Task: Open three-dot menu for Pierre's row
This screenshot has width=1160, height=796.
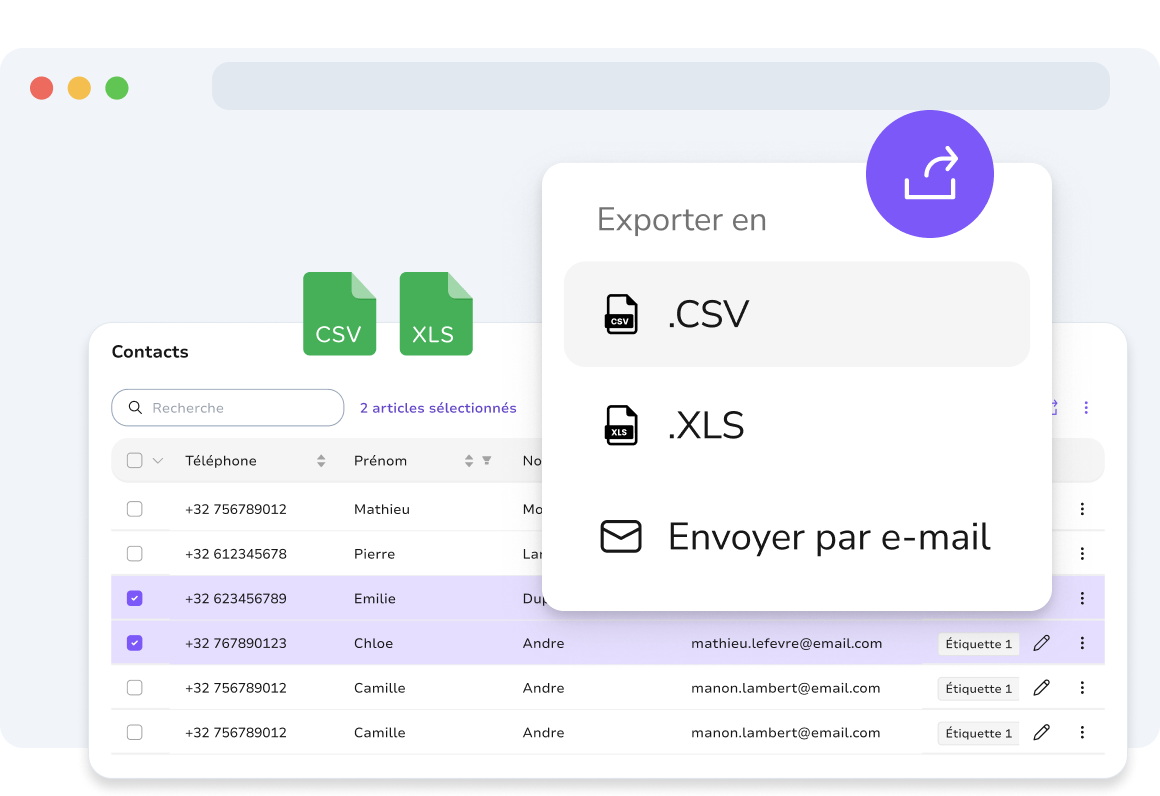Action: pos(1082,553)
